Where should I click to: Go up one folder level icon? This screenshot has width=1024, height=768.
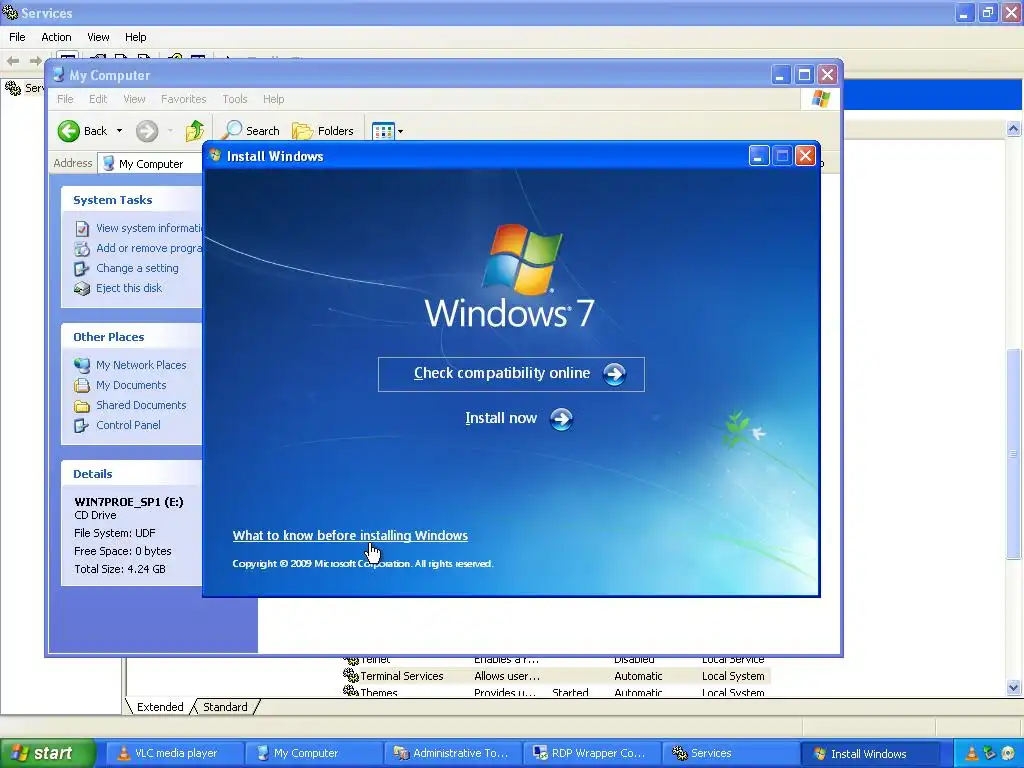[195, 131]
